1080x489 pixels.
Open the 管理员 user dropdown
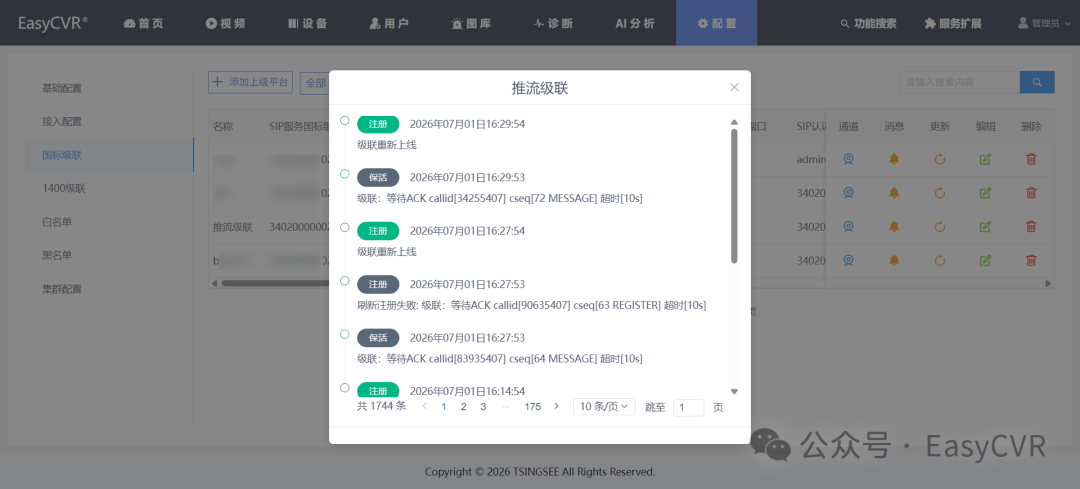(1044, 23)
